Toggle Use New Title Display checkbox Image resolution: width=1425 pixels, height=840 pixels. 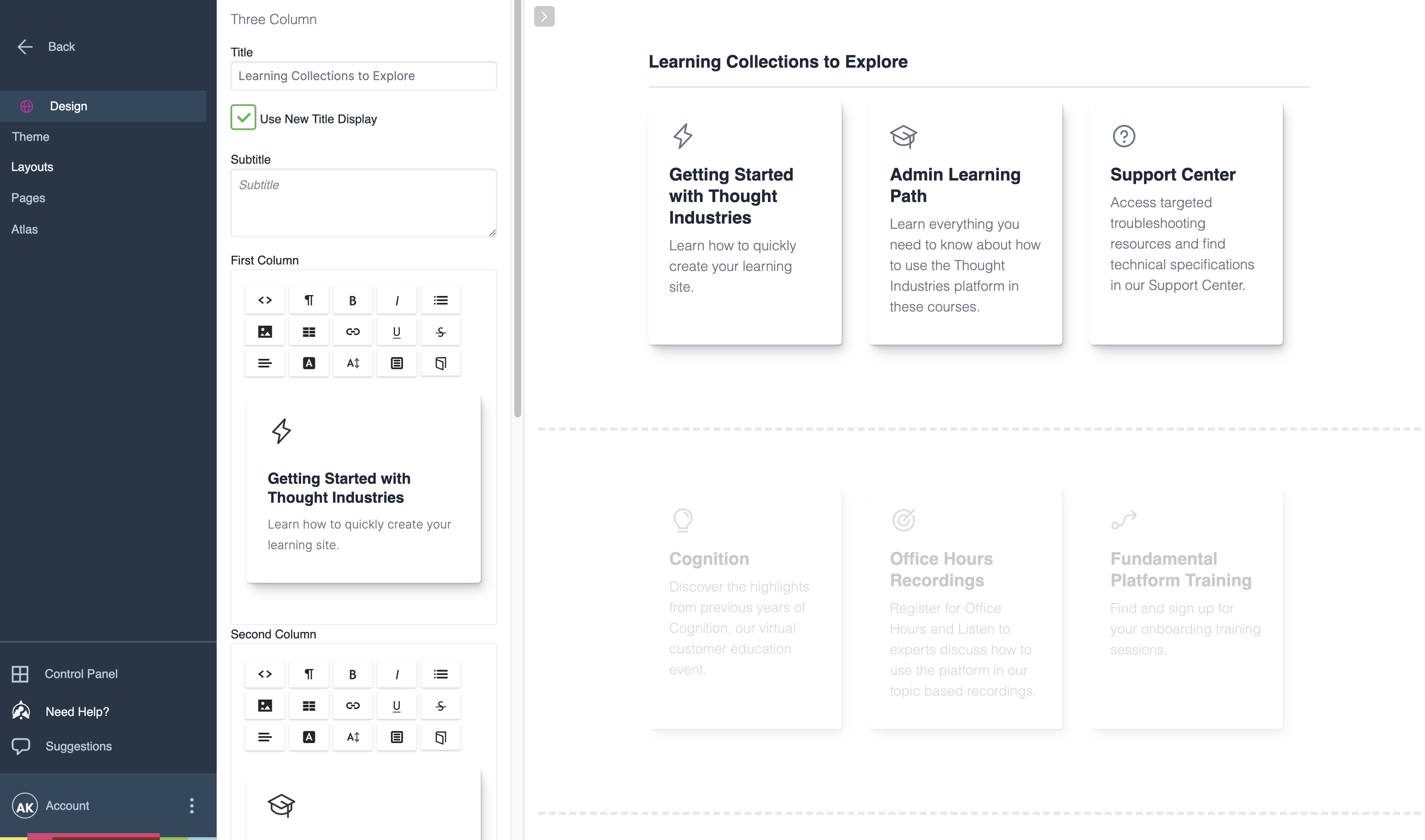click(x=243, y=118)
